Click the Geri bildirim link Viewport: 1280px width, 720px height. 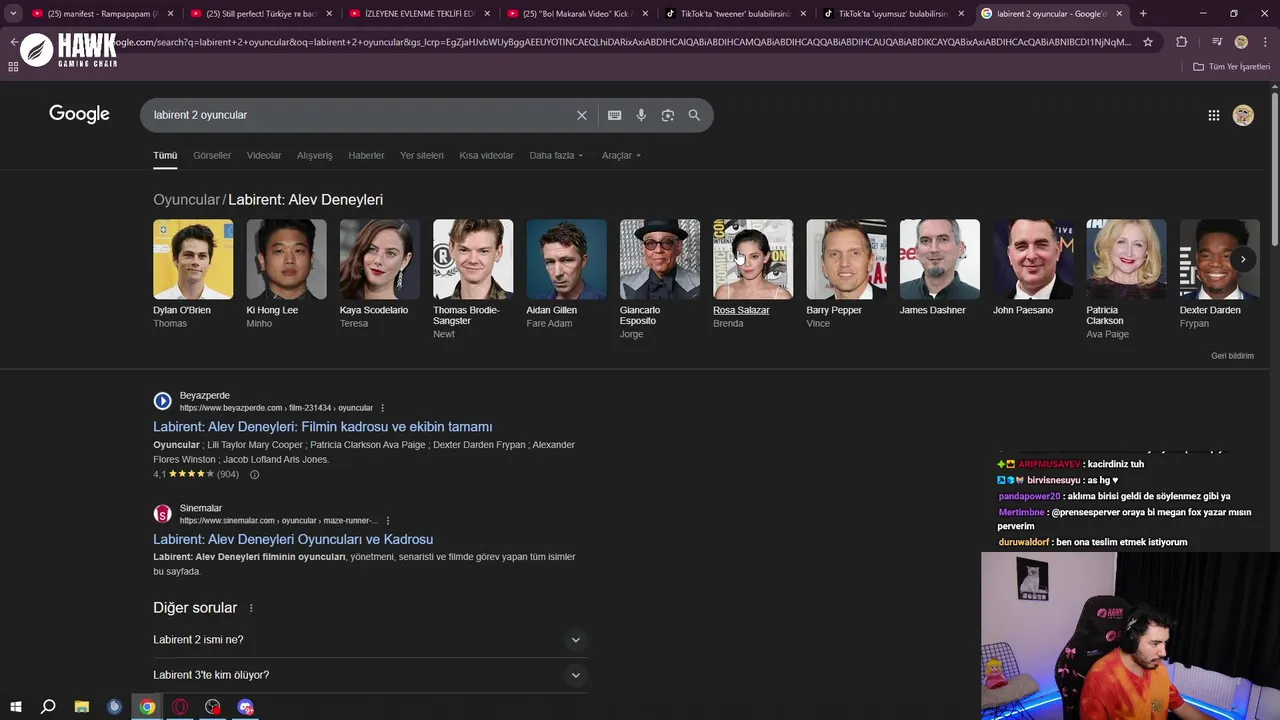tap(1232, 356)
